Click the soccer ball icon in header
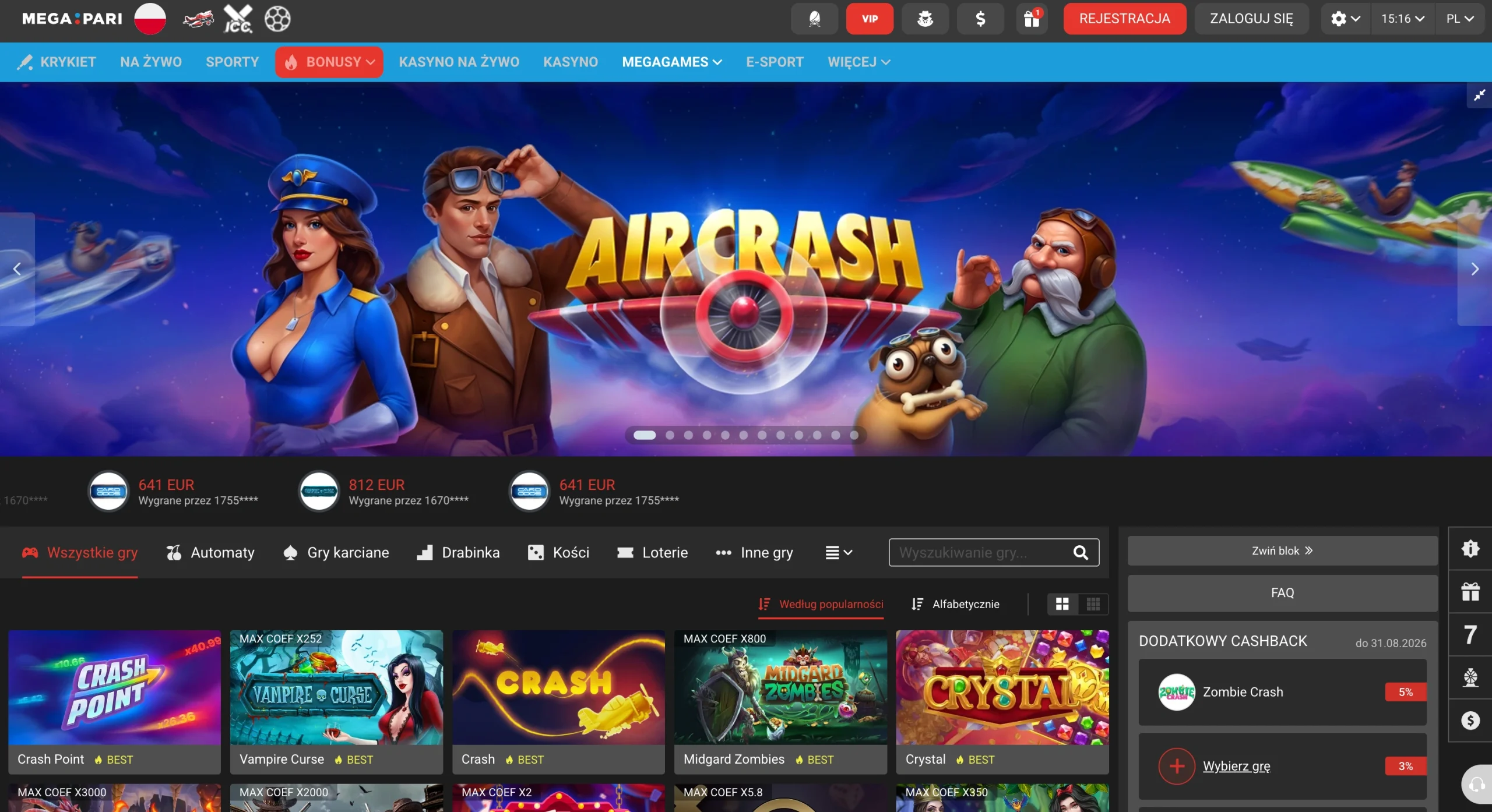Screen dimensions: 1492x812 [x=277, y=19]
